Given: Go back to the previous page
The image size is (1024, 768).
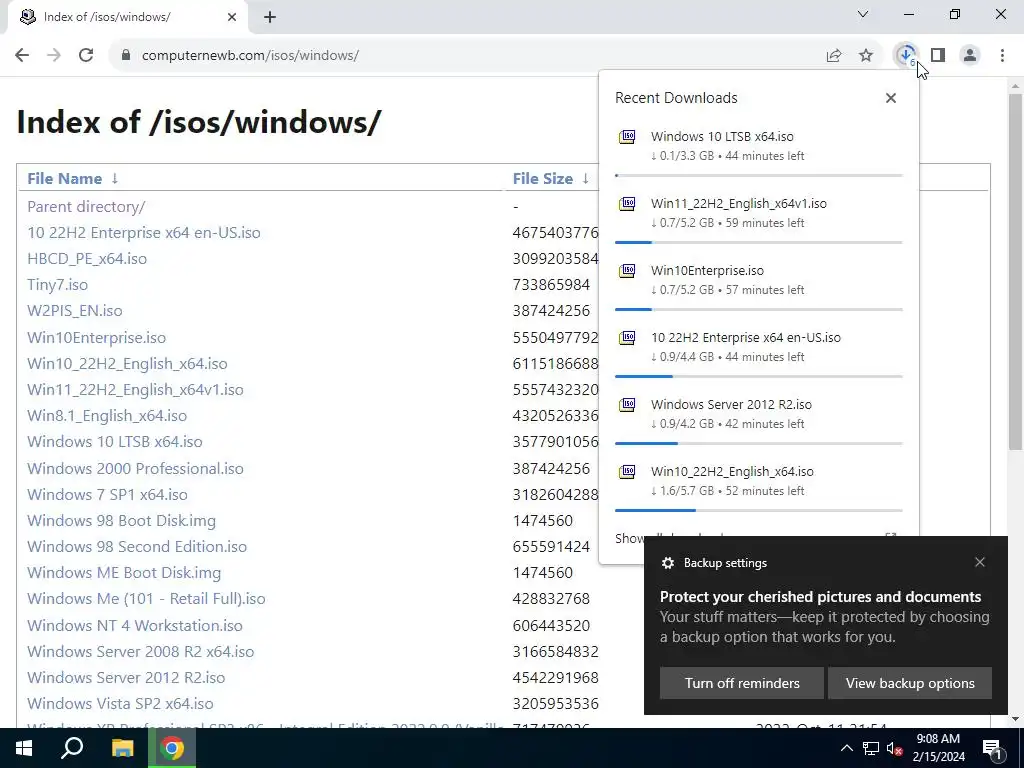Looking at the screenshot, I should (x=22, y=55).
